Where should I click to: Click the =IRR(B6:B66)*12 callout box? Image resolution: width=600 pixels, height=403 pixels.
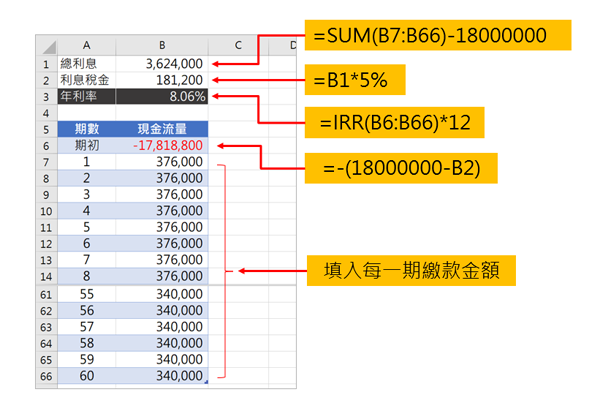pos(403,122)
